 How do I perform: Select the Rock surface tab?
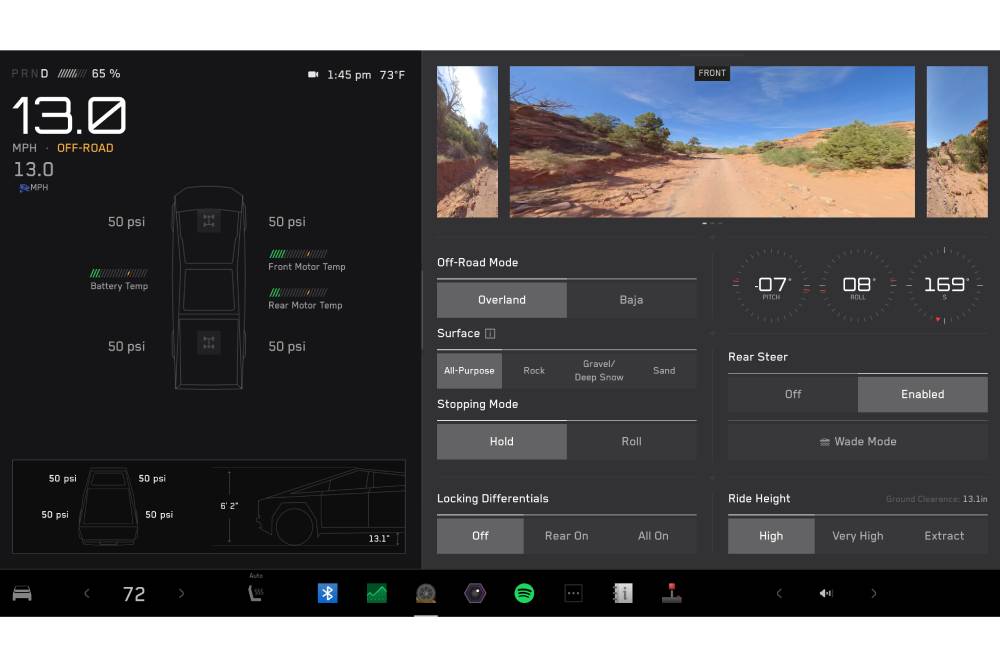pos(534,370)
